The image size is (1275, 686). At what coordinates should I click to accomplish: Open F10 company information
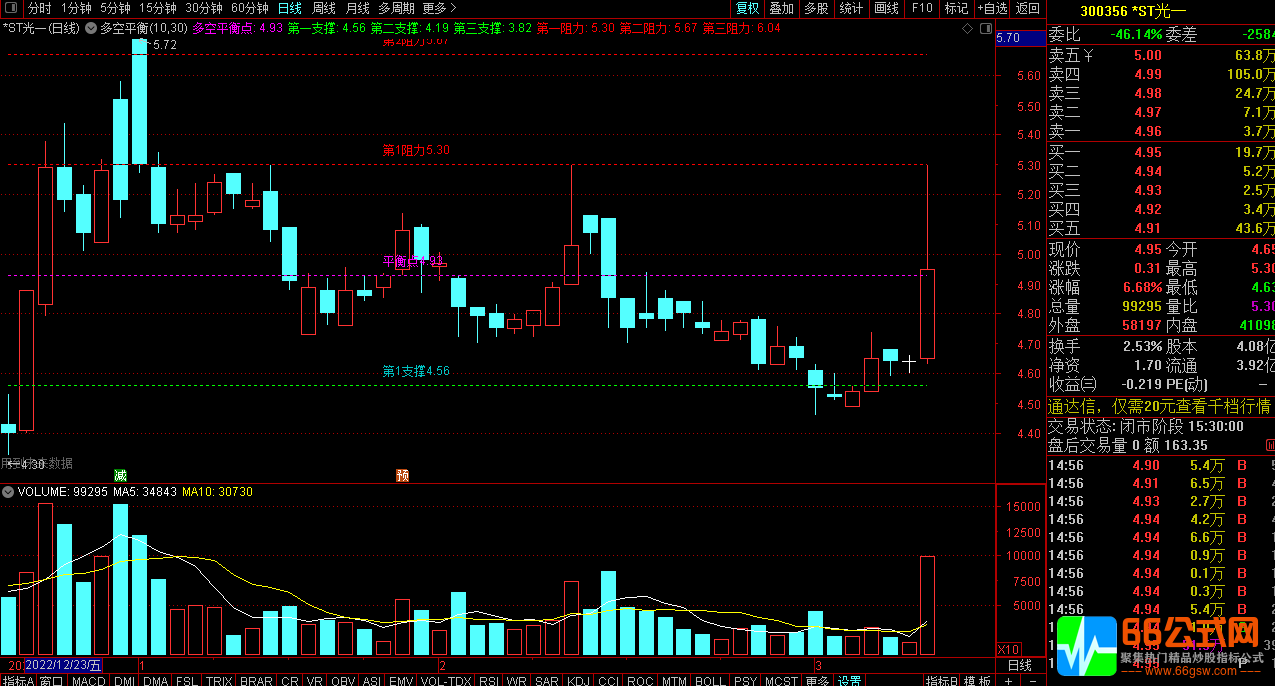click(x=922, y=8)
